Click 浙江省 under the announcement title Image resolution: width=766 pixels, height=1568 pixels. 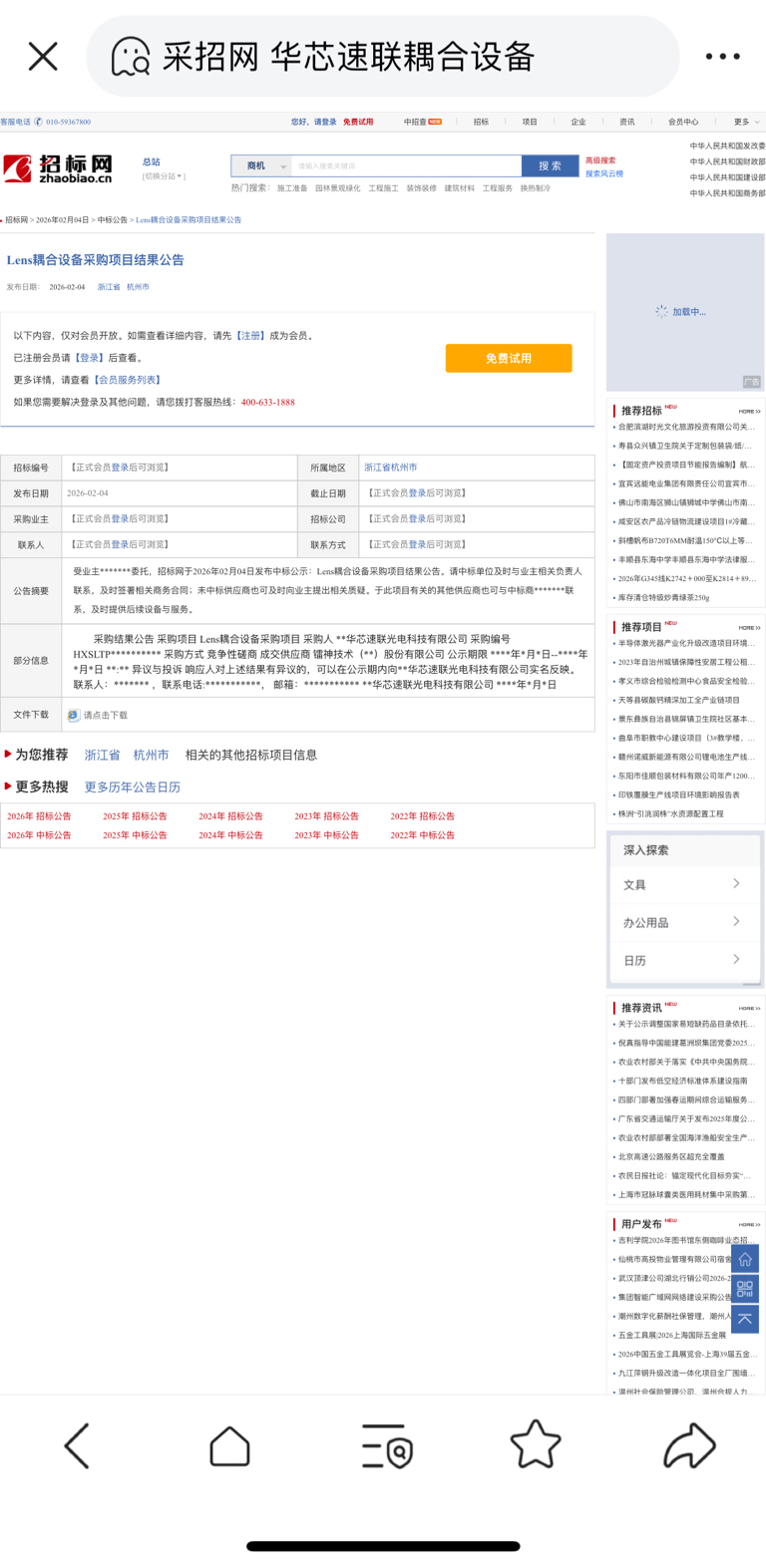[x=109, y=287]
